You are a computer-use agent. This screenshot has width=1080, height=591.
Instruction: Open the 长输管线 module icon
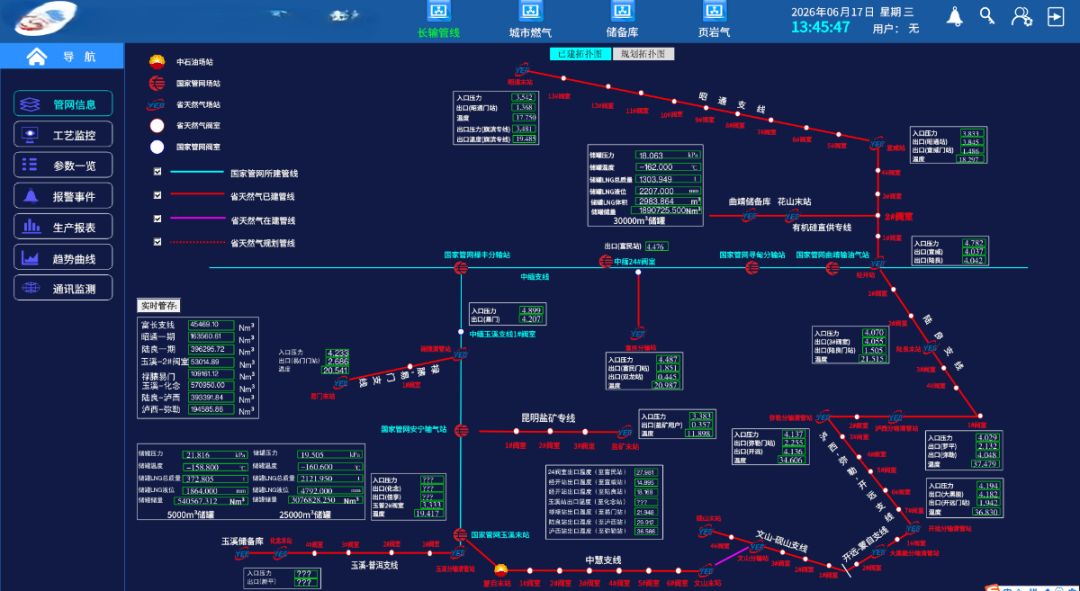pyautogui.click(x=439, y=10)
